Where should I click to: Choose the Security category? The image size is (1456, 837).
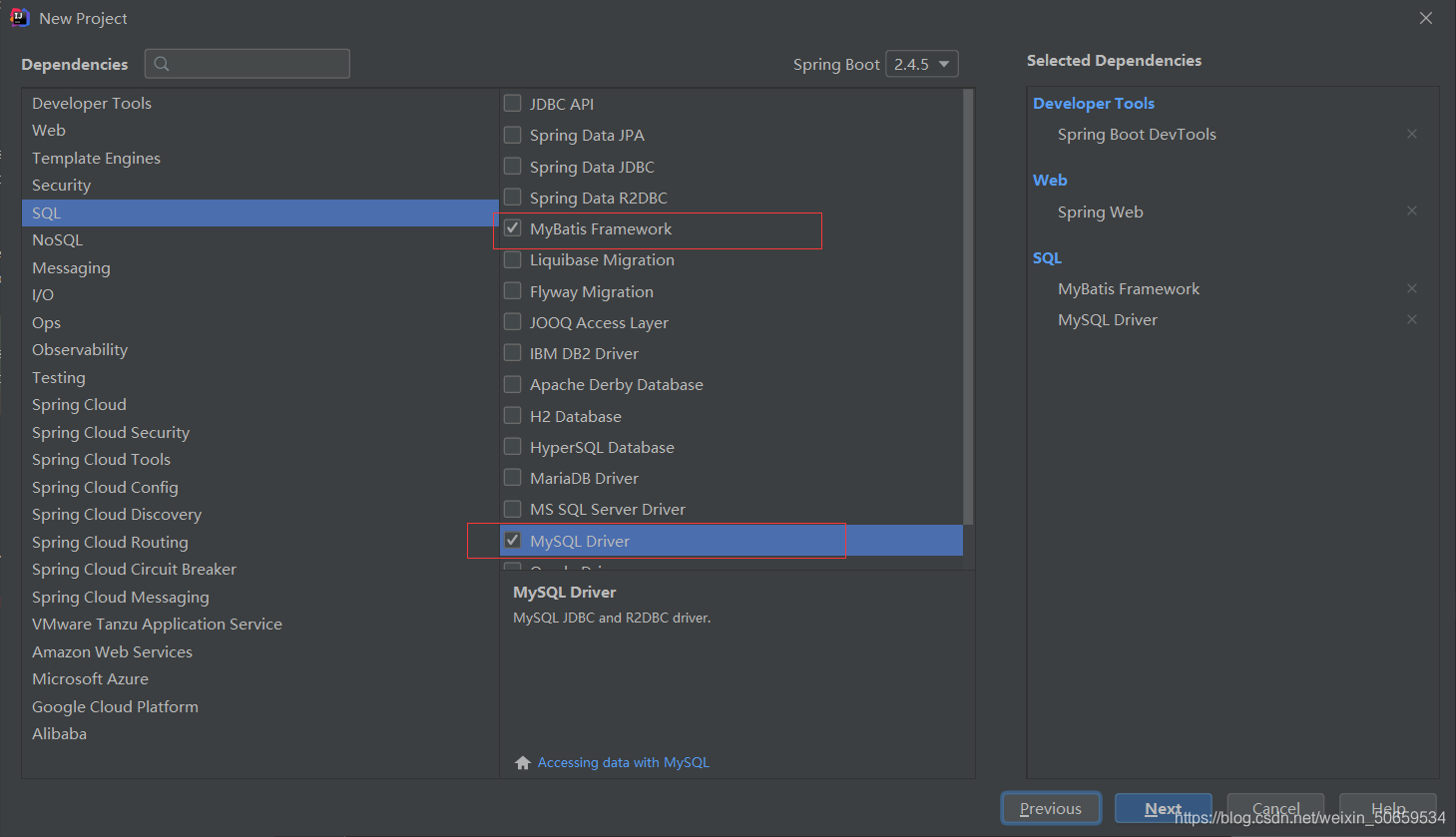[x=260, y=185]
